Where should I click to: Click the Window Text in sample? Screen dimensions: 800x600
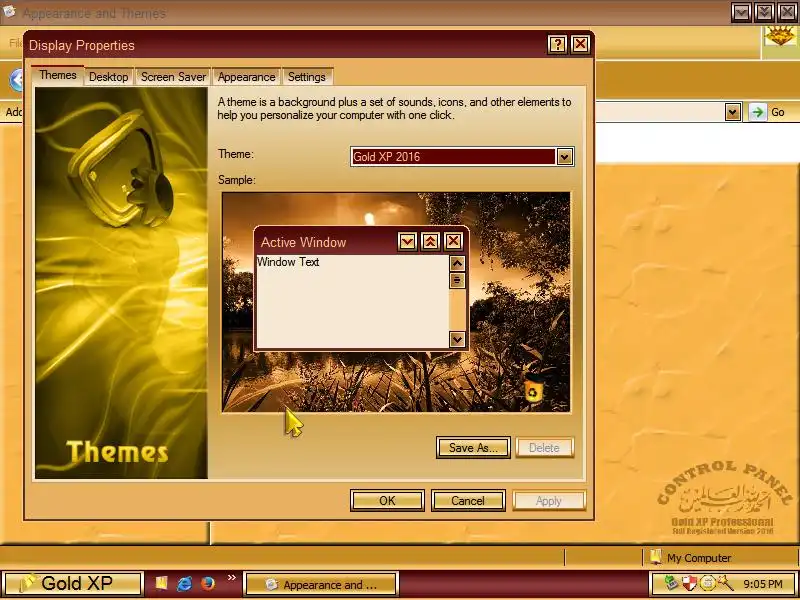point(288,262)
